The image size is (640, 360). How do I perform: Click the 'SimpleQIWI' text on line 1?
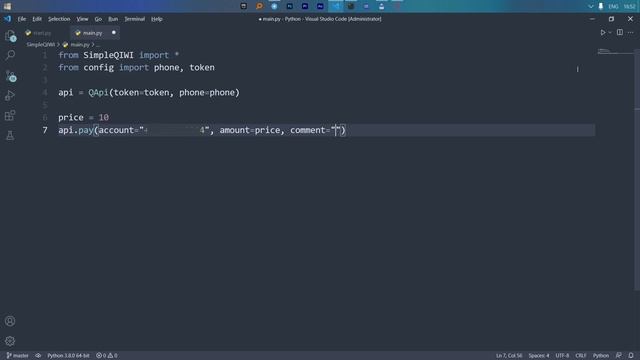tap(108, 55)
